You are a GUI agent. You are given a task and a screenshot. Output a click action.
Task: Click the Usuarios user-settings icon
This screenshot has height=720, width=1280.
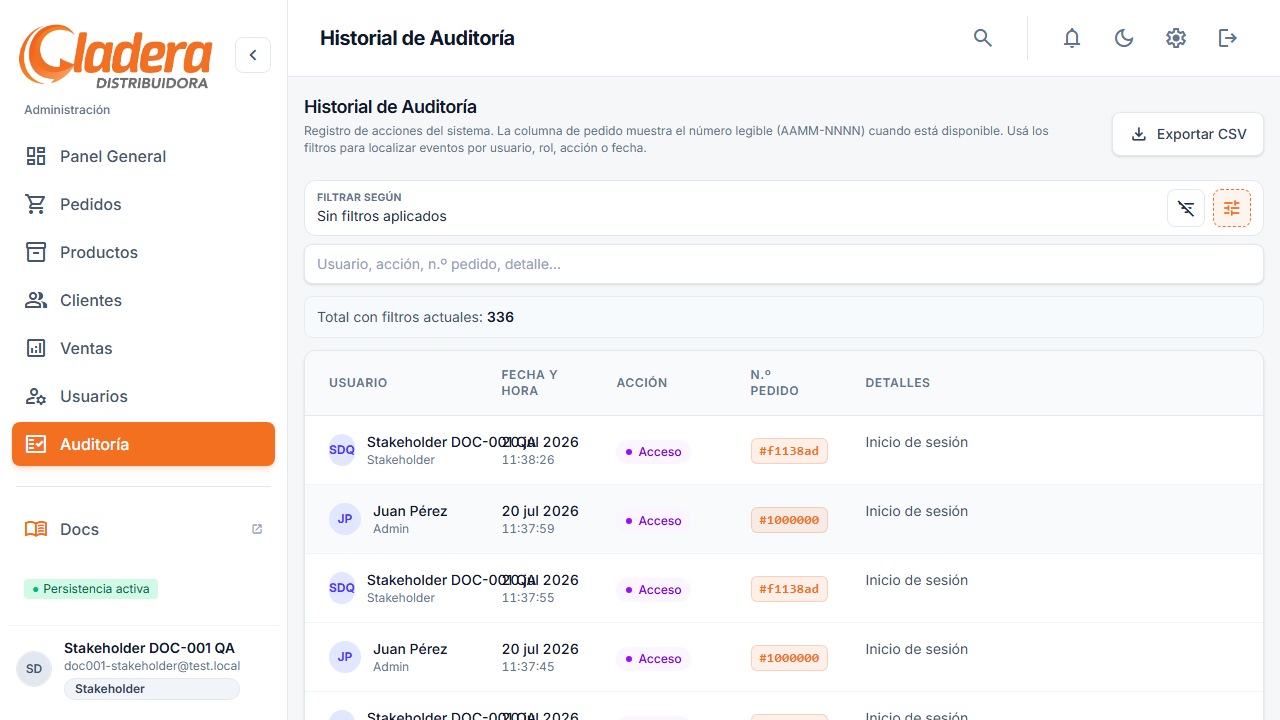(36, 396)
